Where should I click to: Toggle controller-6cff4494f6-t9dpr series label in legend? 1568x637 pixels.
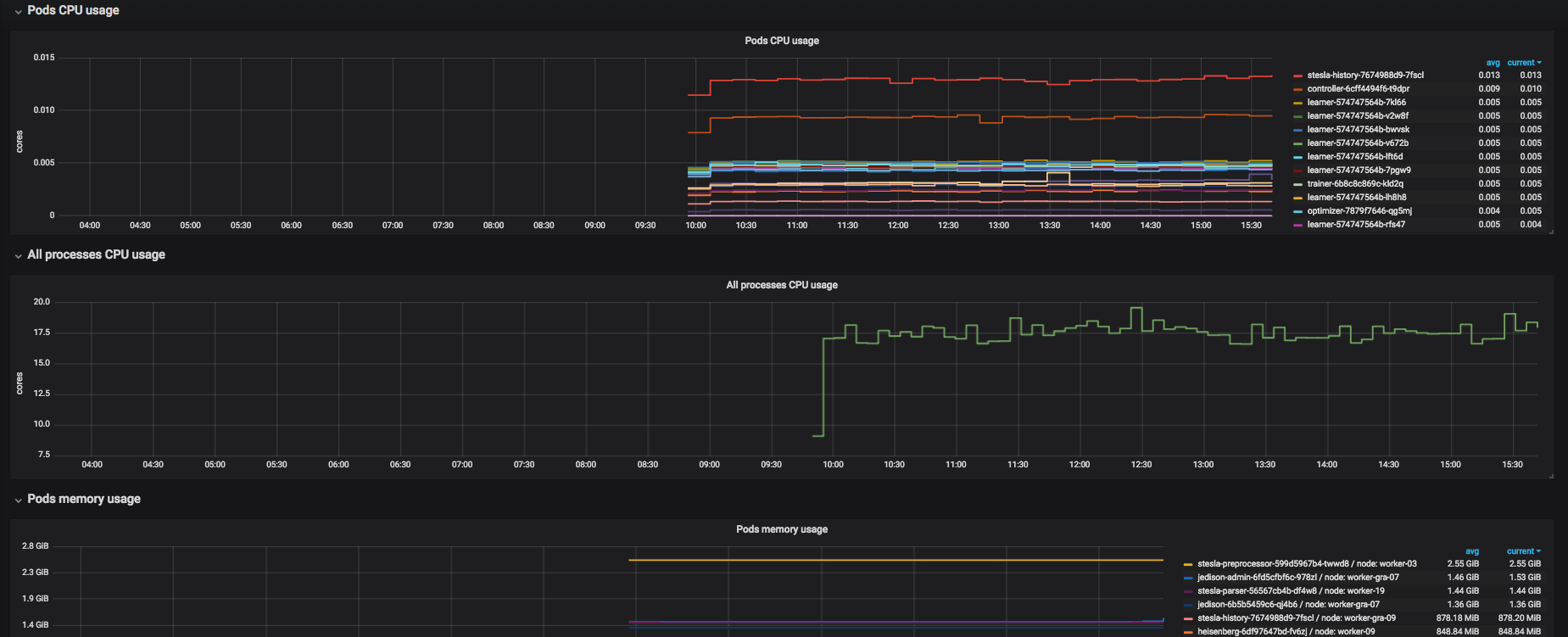(1359, 89)
